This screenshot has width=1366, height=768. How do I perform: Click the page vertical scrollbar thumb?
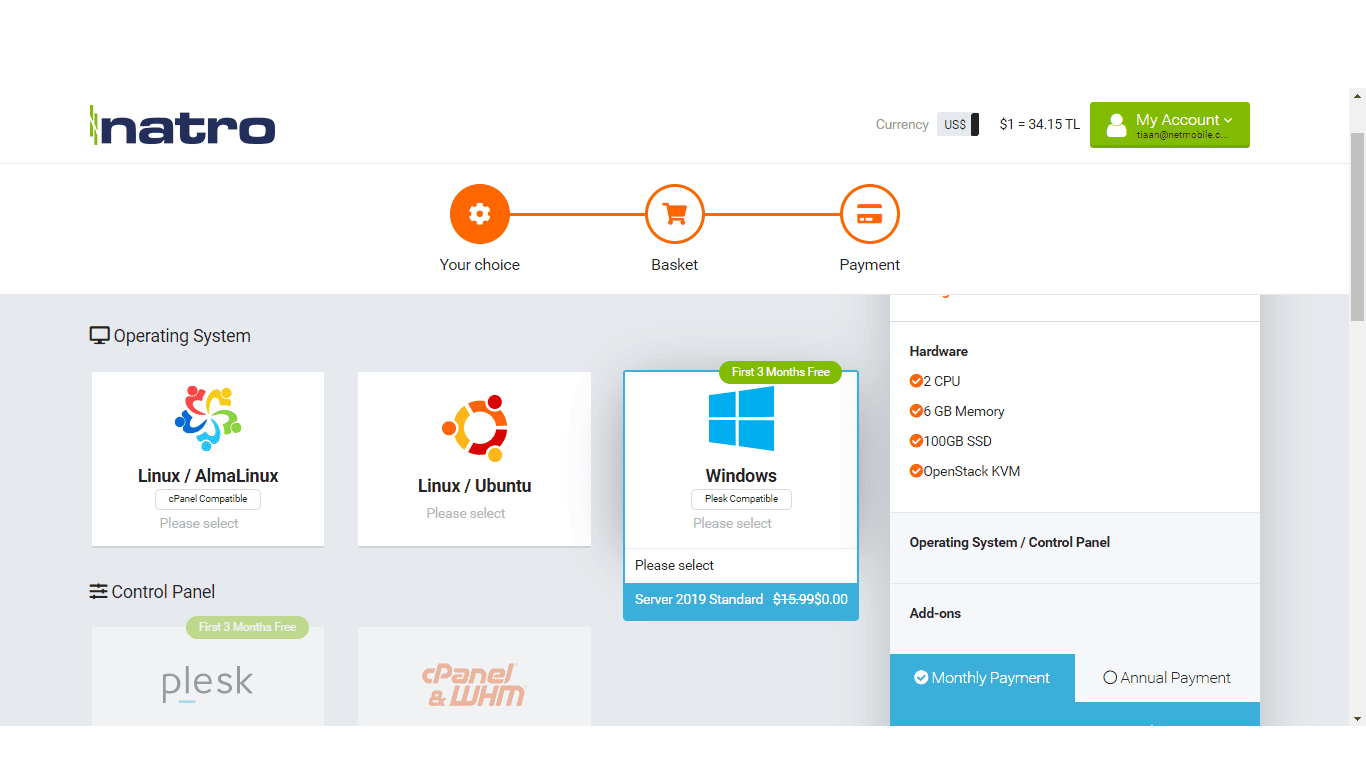[x=1357, y=226]
